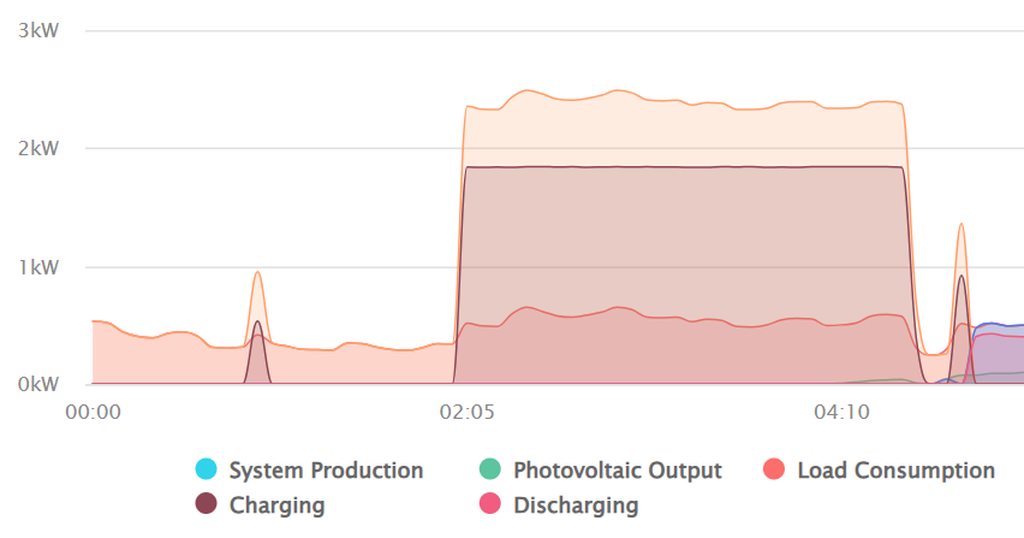Select the 02:05 time axis label
Screen dimensions: 1024x538
[x=466, y=410]
